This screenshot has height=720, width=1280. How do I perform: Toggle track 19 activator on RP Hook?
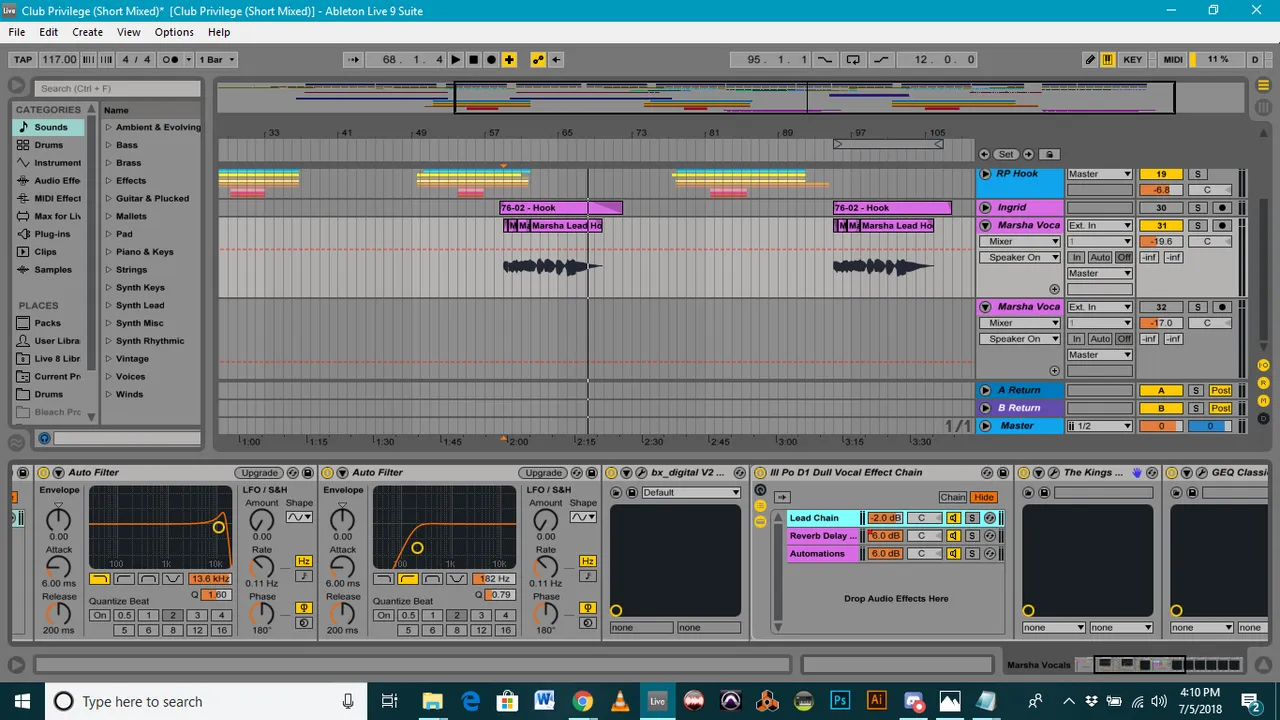[1161, 174]
